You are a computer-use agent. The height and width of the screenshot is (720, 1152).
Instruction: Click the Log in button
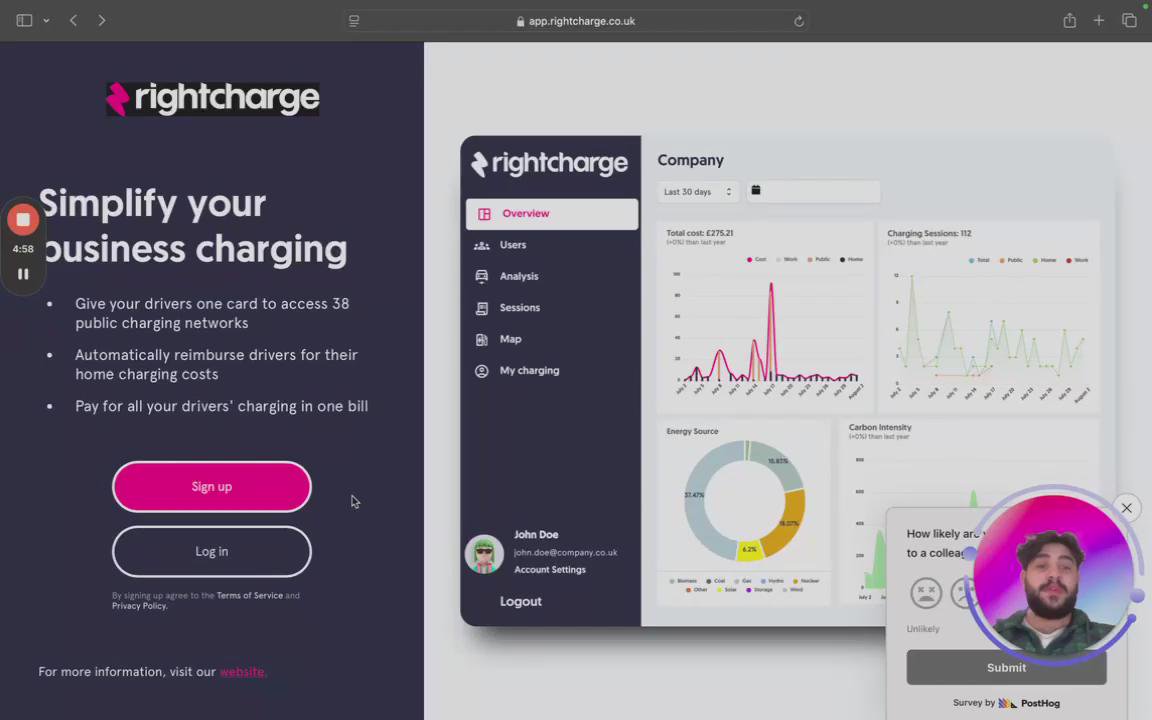click(x=212, y=551)
